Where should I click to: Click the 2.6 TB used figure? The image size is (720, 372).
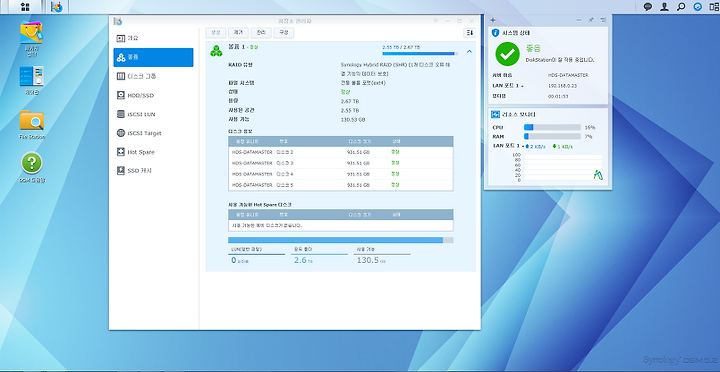304,260
